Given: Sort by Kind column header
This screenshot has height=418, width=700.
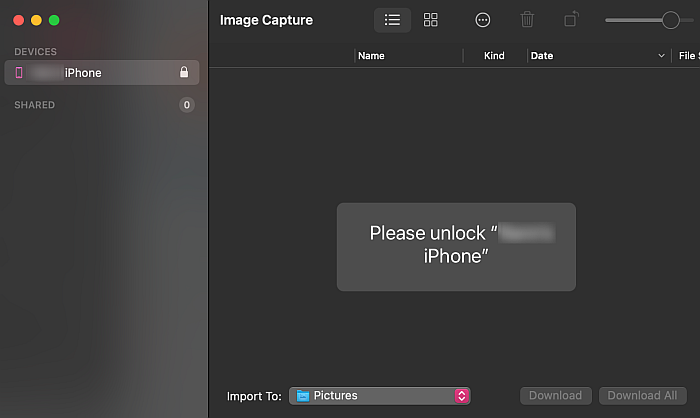Looking at the screenshot, I should [x=494, y=56].
